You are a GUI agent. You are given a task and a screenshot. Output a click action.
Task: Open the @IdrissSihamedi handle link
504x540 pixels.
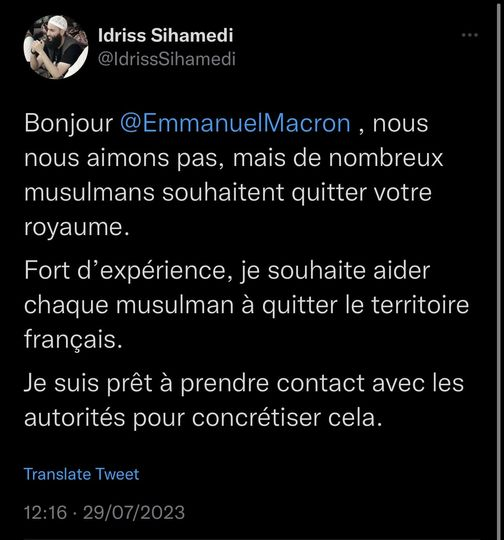[167, 59]
